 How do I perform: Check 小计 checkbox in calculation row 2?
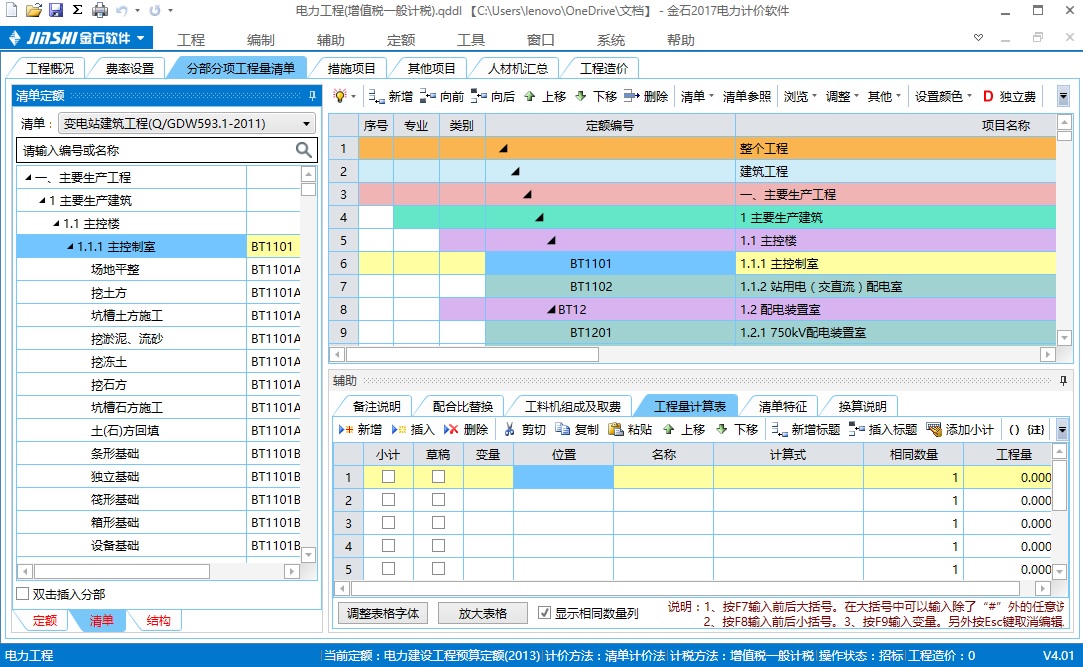coord(388,499)
